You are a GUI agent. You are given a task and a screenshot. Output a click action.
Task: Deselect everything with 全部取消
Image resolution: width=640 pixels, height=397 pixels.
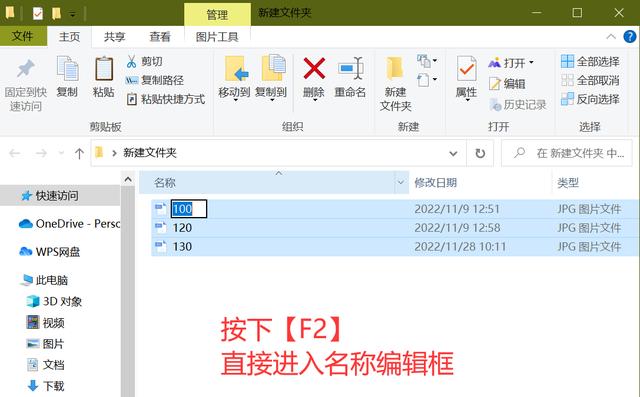(590, 80)
